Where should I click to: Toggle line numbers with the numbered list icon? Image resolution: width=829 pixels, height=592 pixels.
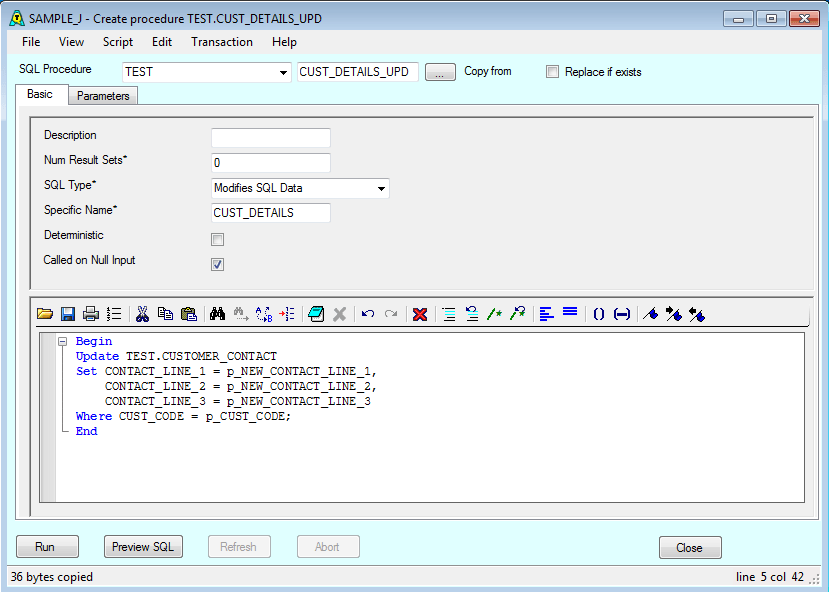(114, 314)
